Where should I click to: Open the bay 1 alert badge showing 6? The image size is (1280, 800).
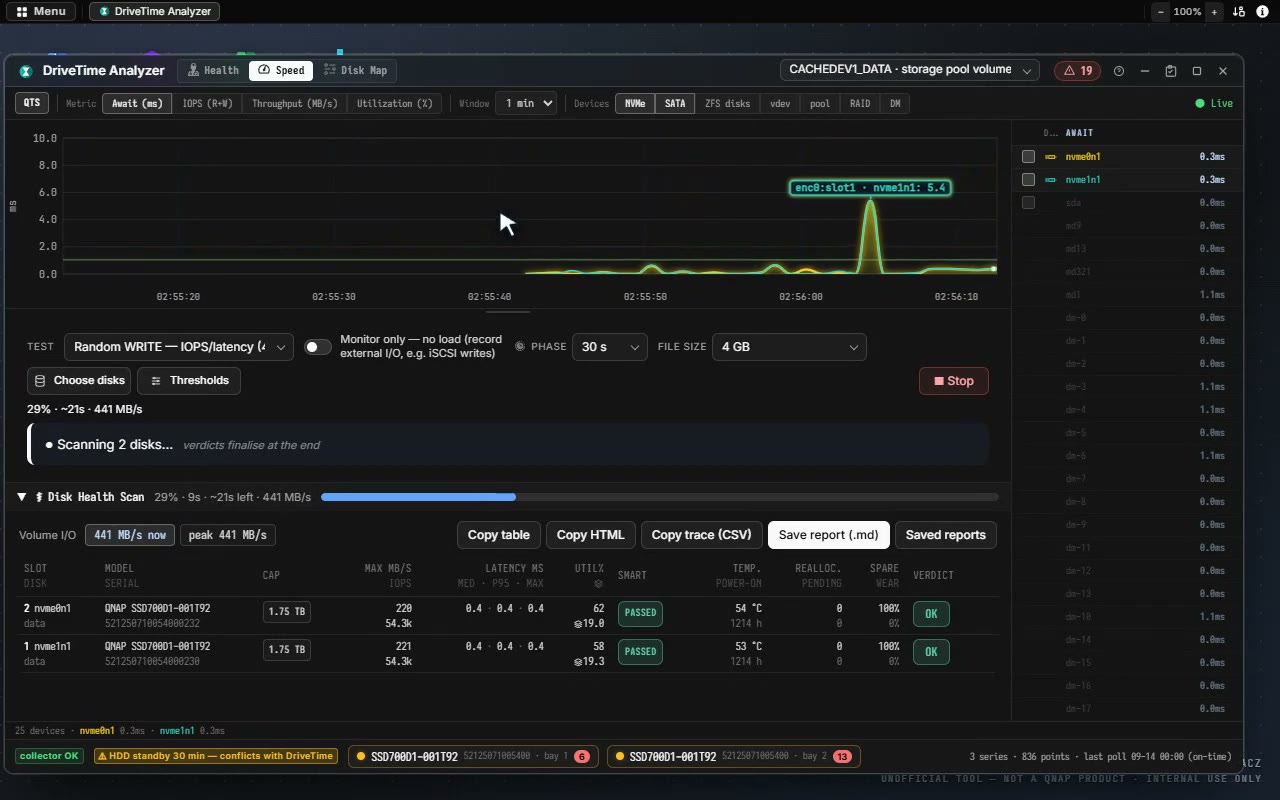pos(582,757)
